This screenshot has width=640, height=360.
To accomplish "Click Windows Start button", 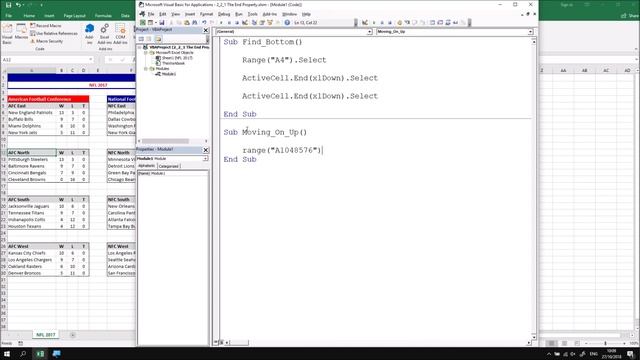I will pyautogui.click(x=7, y=353).
